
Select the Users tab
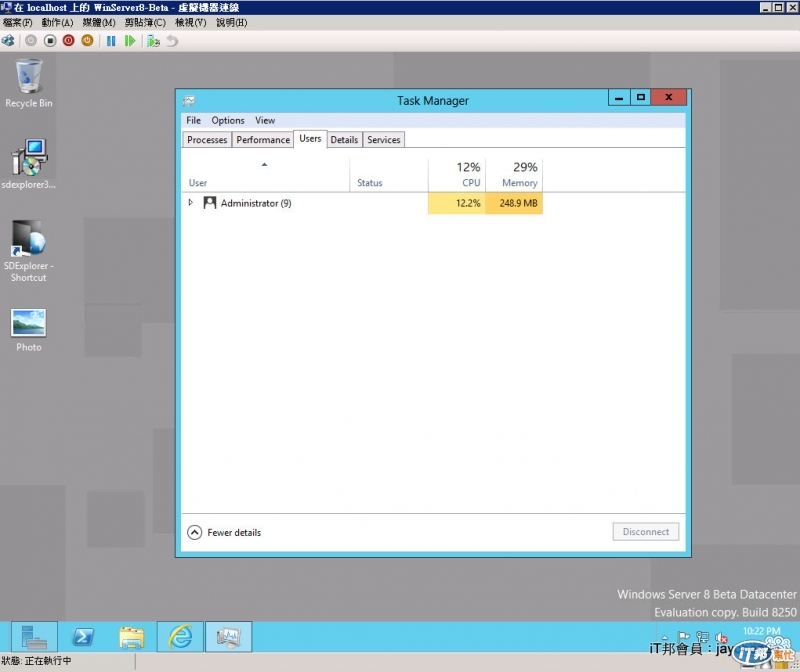[x=310, y=139]
